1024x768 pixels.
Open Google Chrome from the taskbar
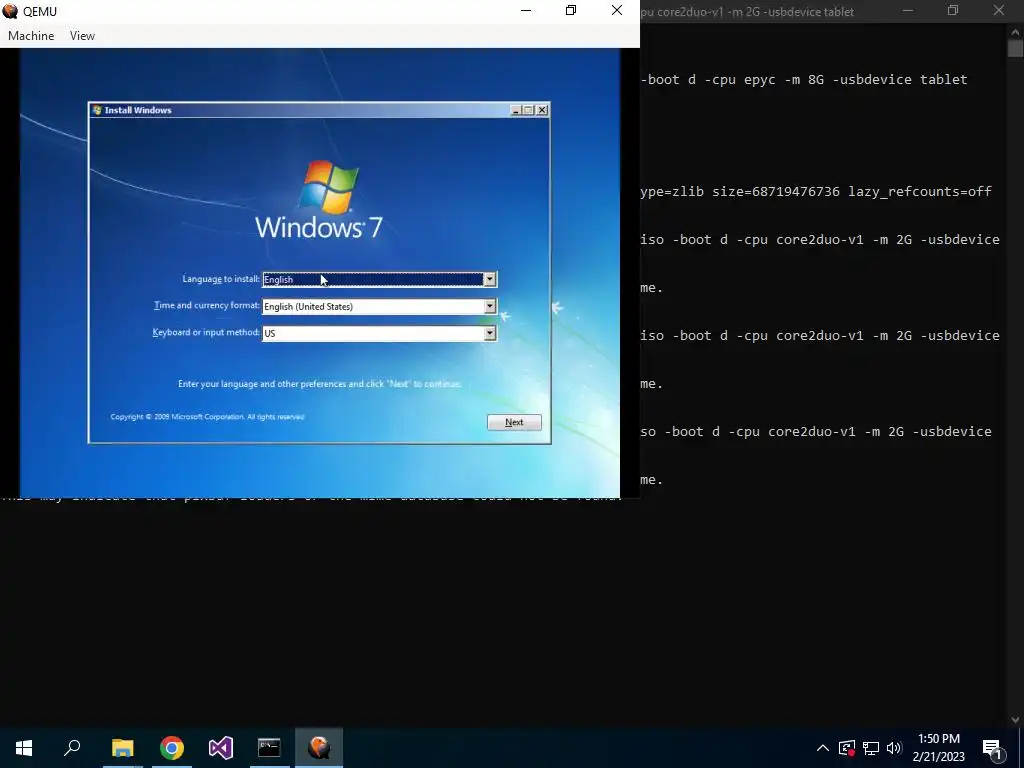[172, 748]
